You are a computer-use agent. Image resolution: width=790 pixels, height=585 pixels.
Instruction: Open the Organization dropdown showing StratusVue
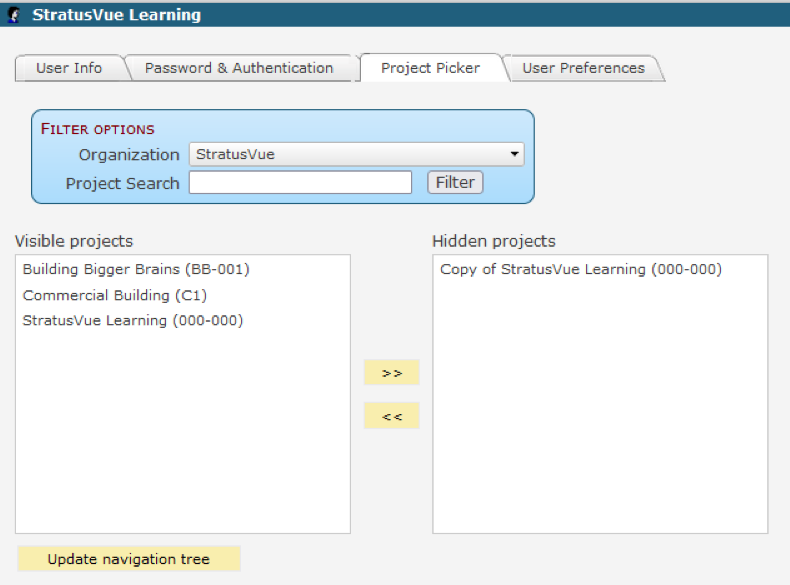[357, 154]
